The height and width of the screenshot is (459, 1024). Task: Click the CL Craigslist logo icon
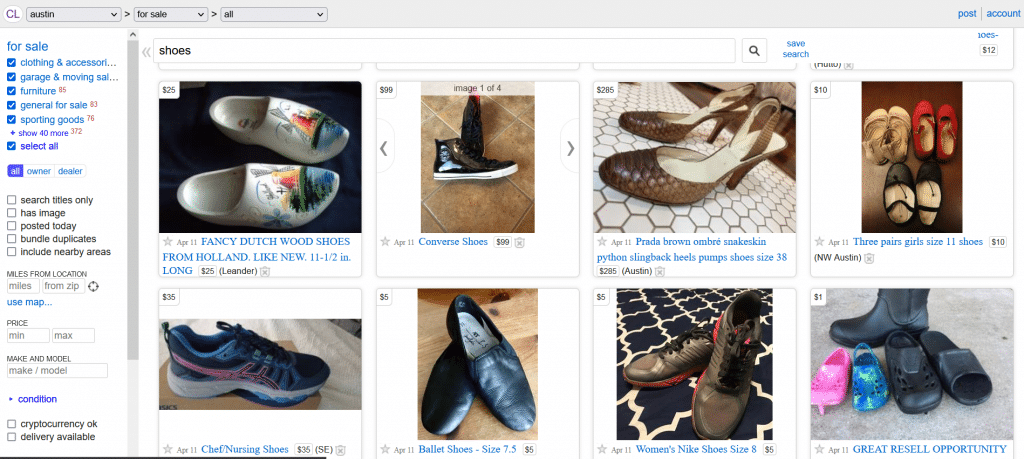(11, 14)
